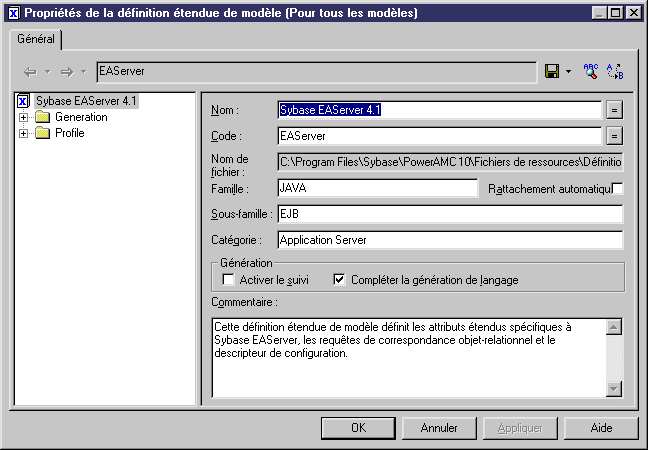The width and height of the screenshot is (648, 450).
Task: Click the back navigation arrow icon
Action: [30, 72]
